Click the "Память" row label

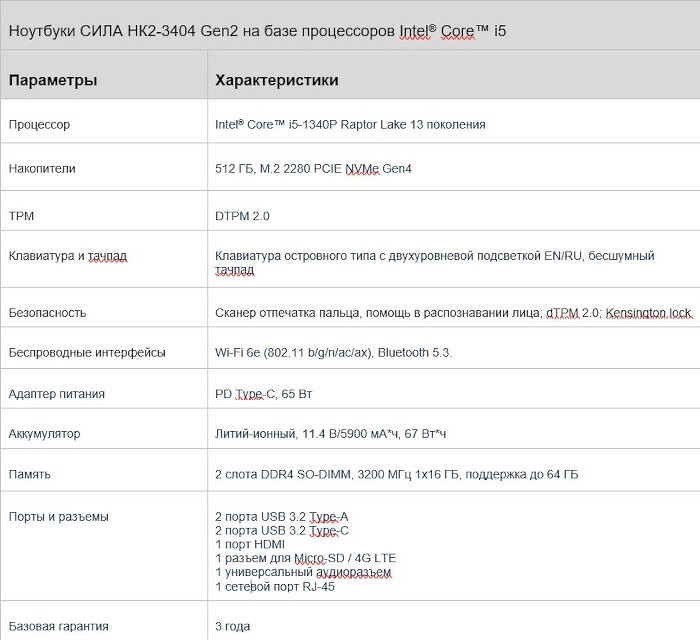[x=29, y=474]
